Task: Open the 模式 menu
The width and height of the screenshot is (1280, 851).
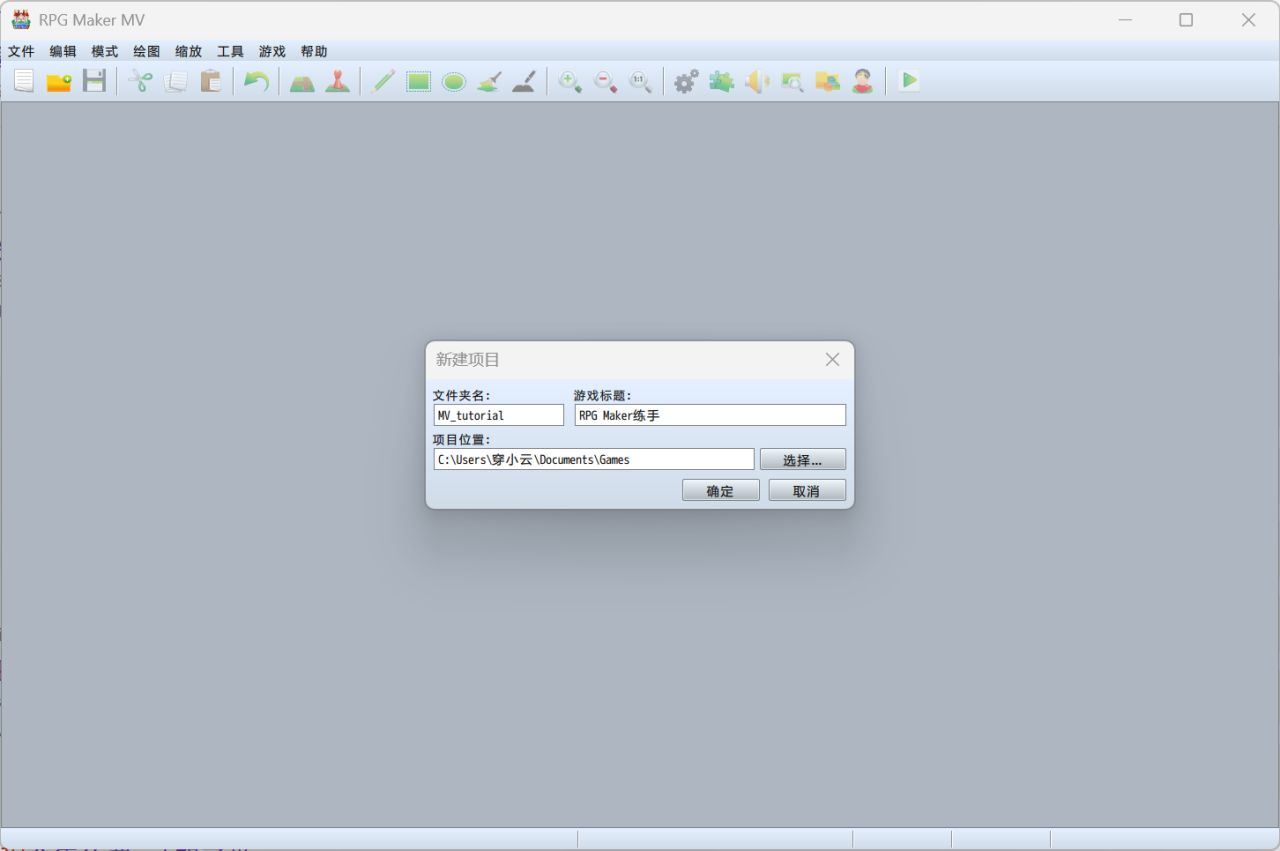Action: coord(105,51)
